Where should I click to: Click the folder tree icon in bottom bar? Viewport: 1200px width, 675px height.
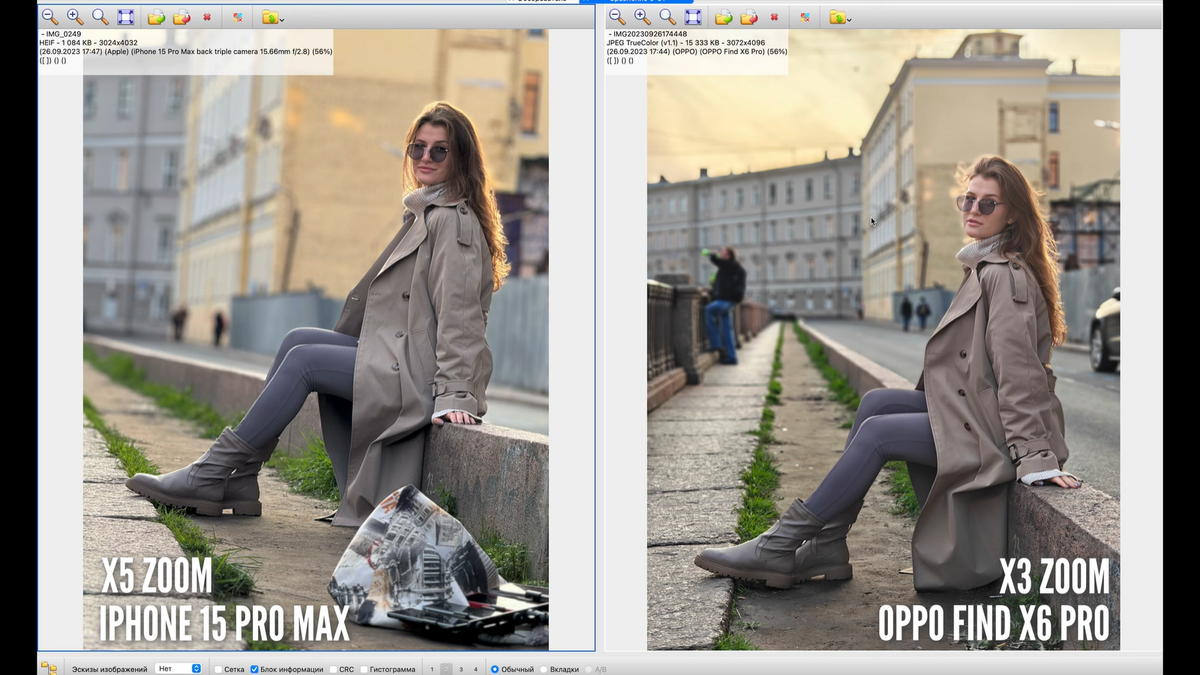(48, 667)
